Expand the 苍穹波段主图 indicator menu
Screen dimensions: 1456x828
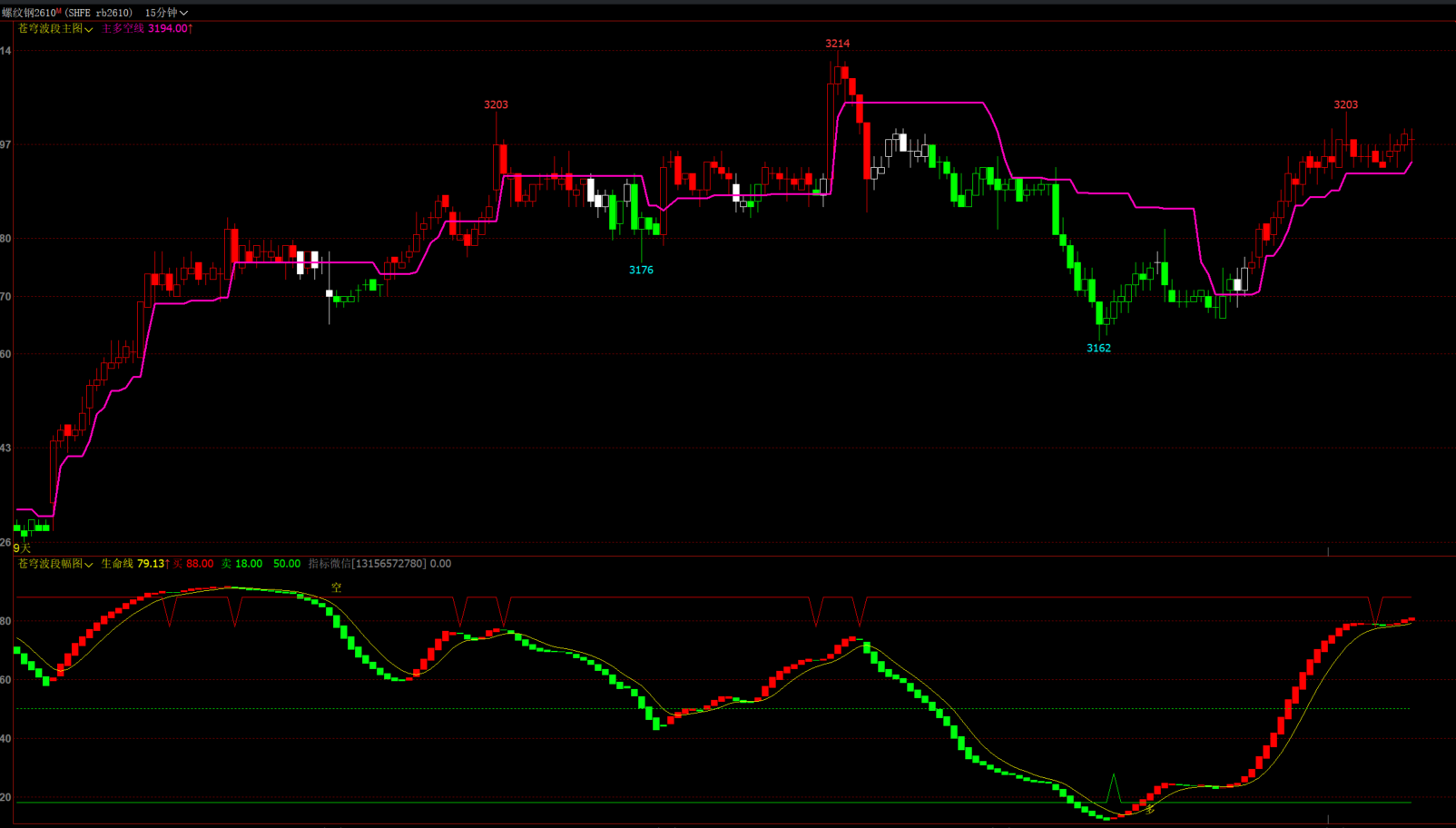click(55, 29)
